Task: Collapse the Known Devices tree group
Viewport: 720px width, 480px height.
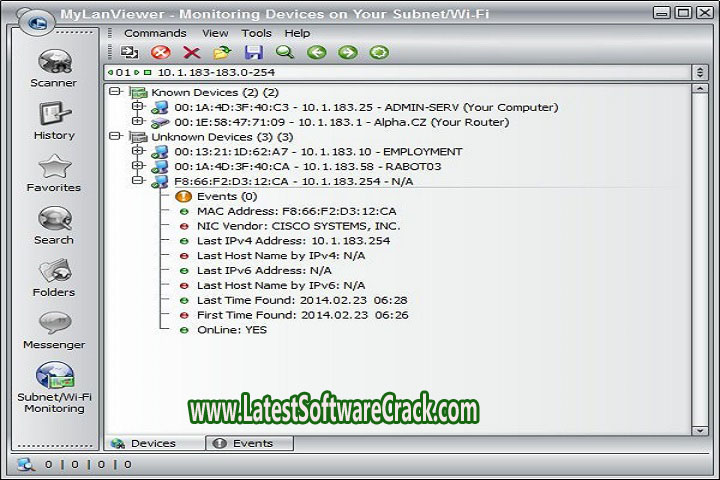Action: [x=117, y=92]
